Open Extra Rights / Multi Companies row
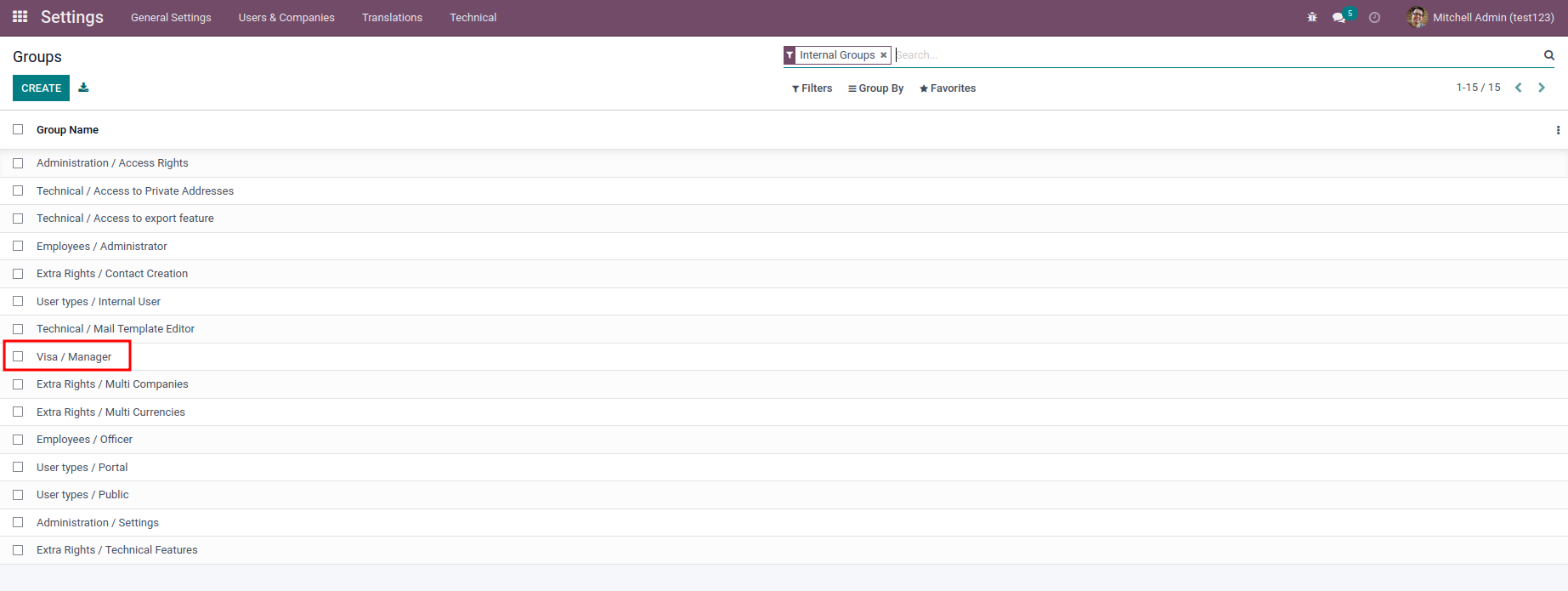The height and width of the screenshot is (591, 1568). pos(112,384)
